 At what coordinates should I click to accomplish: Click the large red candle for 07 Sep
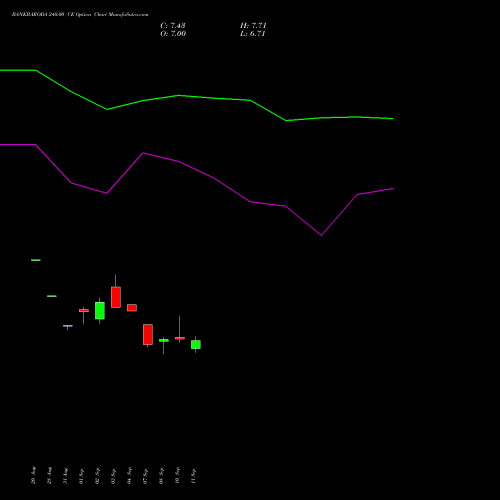(x=148, y=334)
